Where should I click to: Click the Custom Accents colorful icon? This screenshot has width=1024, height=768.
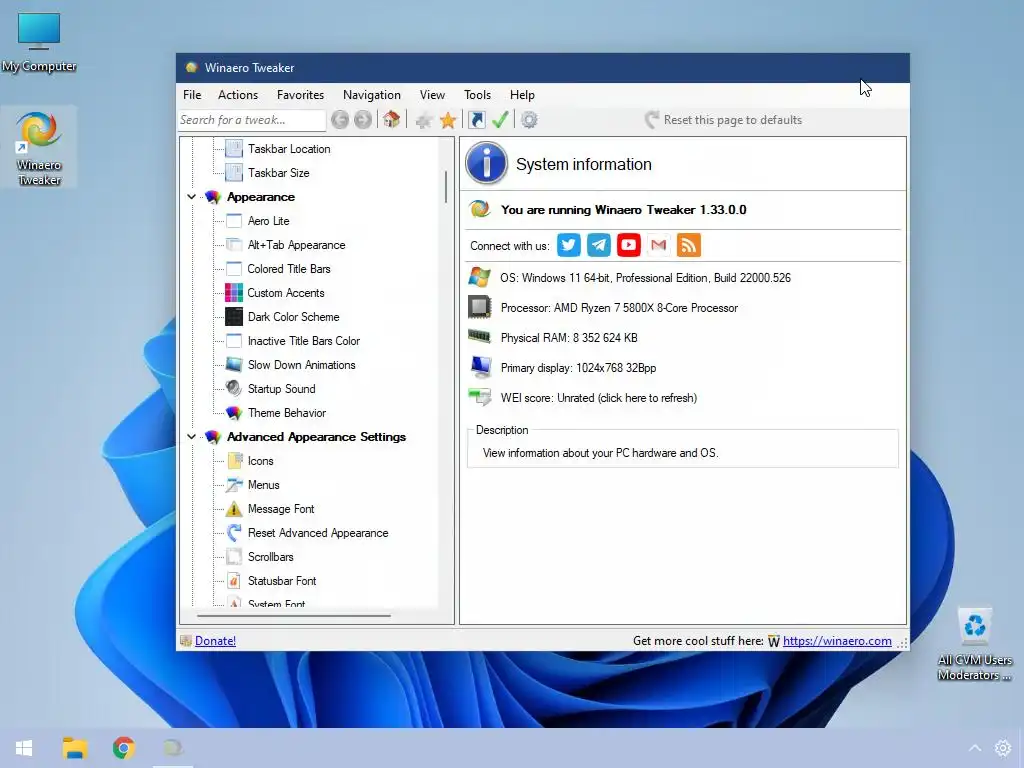click(x=234, y=293)
